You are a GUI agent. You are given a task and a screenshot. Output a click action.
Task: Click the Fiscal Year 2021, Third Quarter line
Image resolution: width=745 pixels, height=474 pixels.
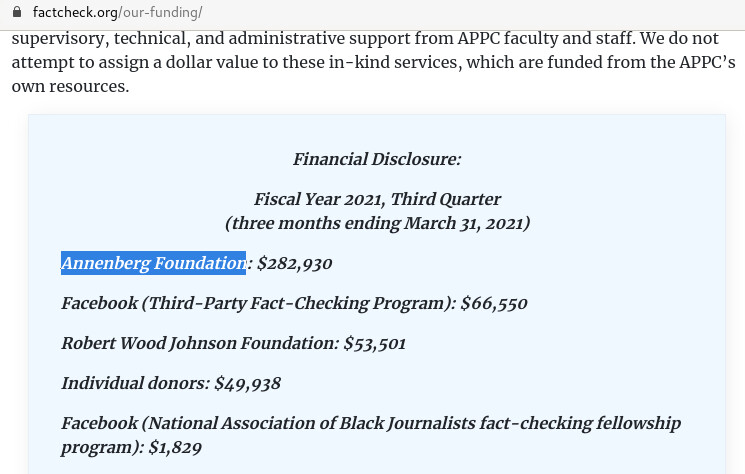(x=377, y=199)
